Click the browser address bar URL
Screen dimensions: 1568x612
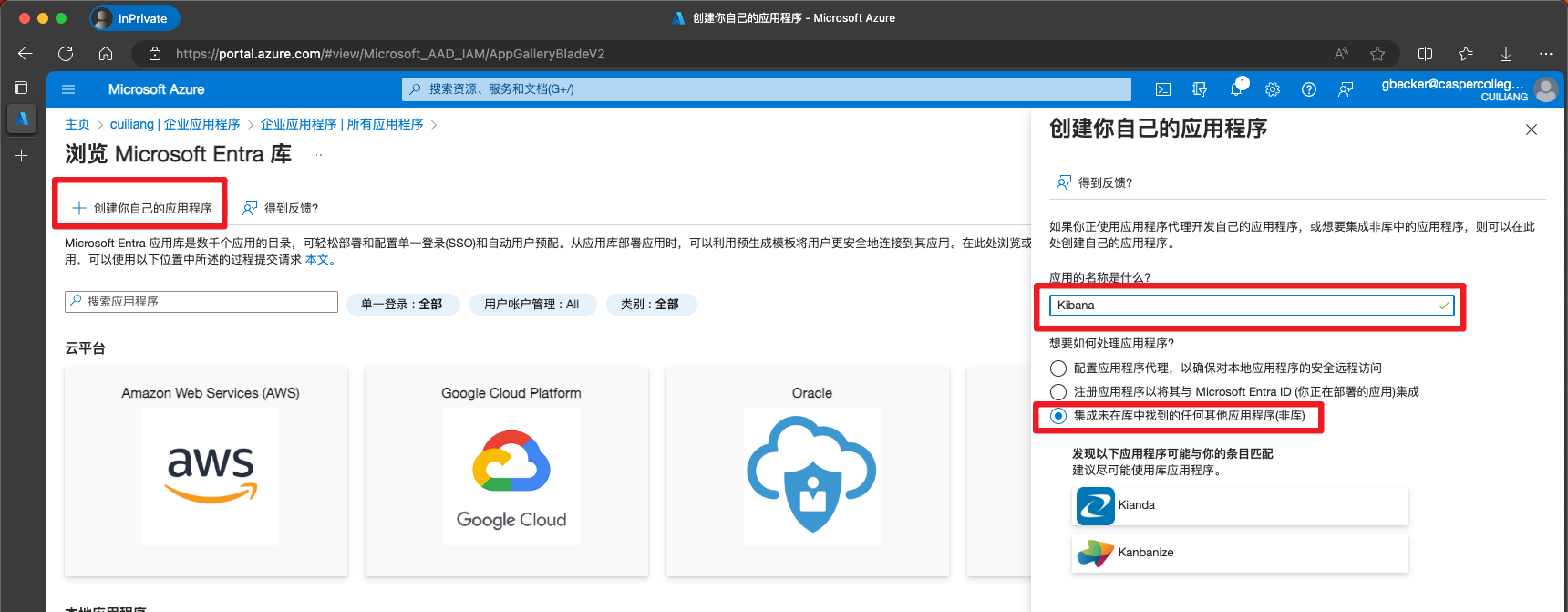coord(390,54)
